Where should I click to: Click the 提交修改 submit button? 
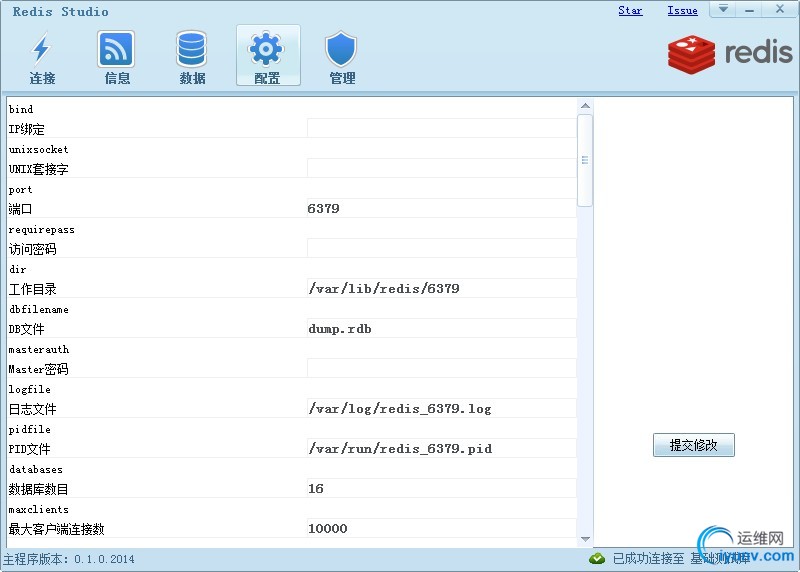[x=693, y=445]
